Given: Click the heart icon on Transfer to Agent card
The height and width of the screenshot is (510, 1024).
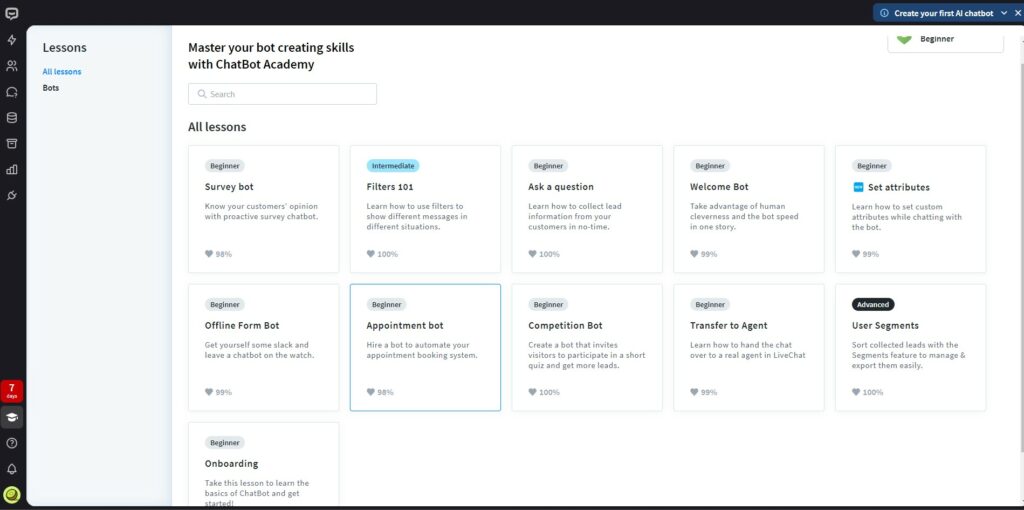Looking at the screenshot, I should [694, 392].
